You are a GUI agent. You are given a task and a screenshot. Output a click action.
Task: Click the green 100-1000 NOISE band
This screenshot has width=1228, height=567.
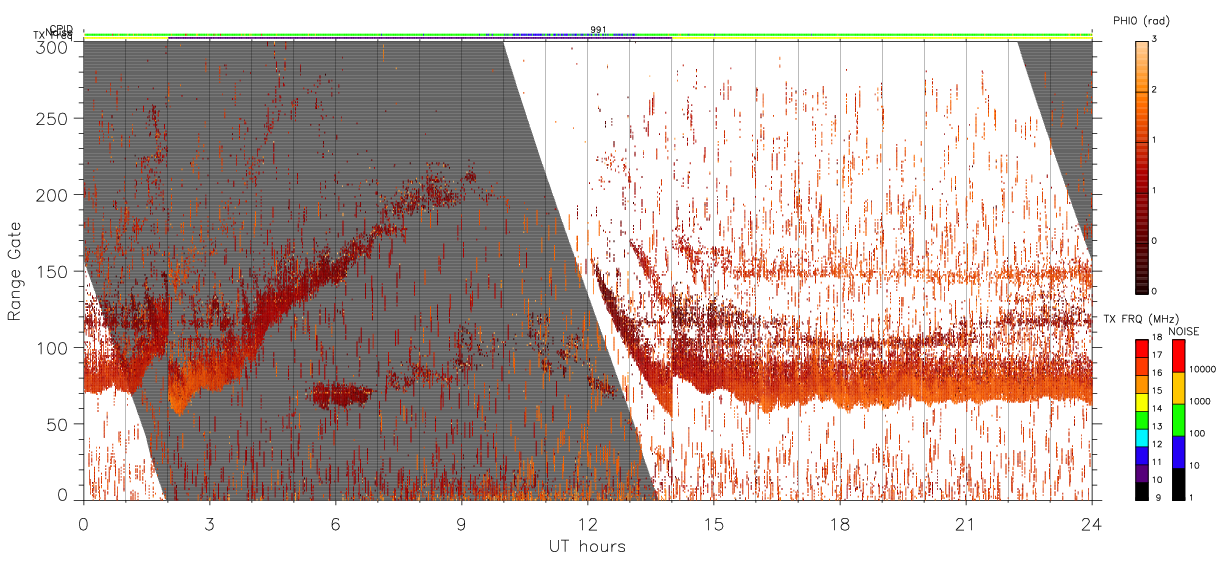pos(1178,420)
